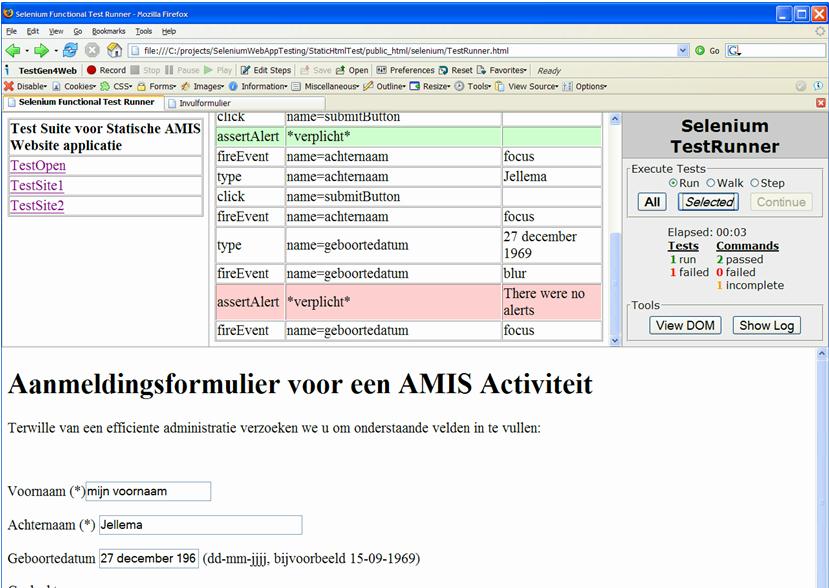Click the green assertAlert command cell
This screenshot has height=588, width=829.
pos(250,136)
